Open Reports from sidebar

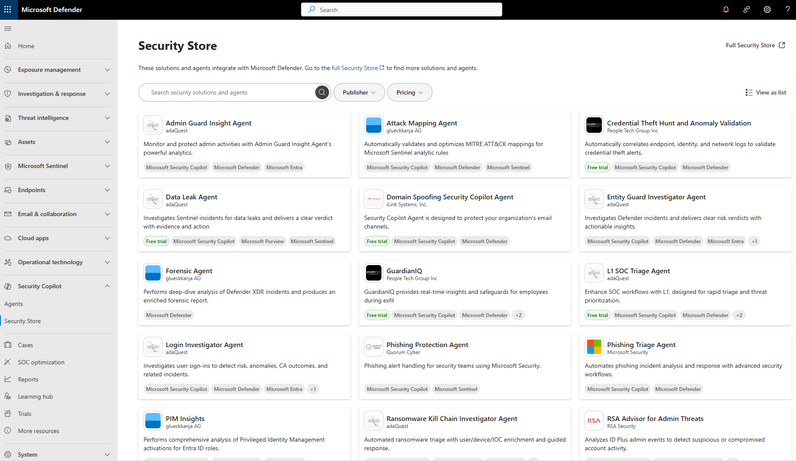[28, 379]
